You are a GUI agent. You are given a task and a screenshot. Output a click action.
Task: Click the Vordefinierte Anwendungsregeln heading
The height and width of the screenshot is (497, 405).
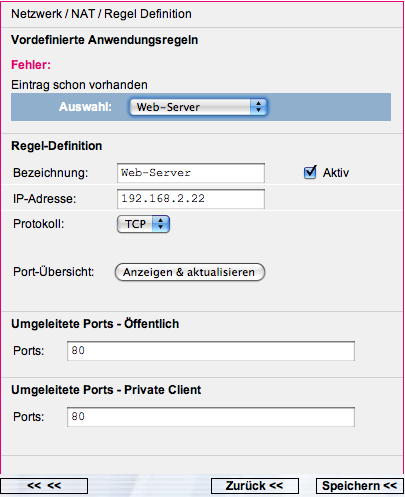point(105,40)
